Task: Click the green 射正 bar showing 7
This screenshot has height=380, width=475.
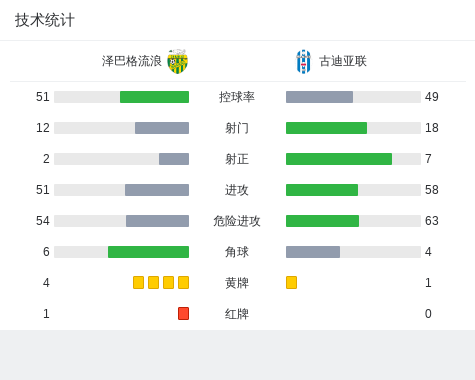Action: click(339, 159)
